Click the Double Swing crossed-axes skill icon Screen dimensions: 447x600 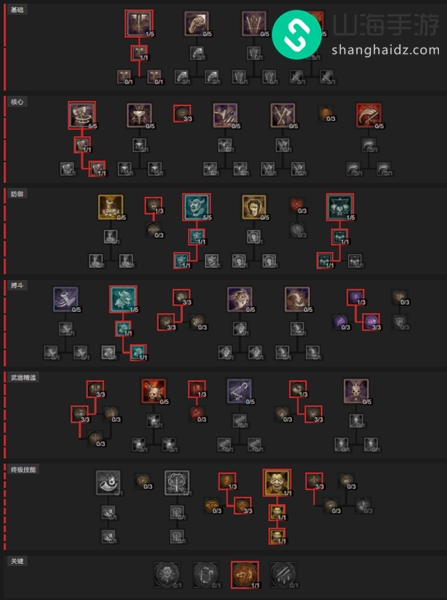pos(282,115)
